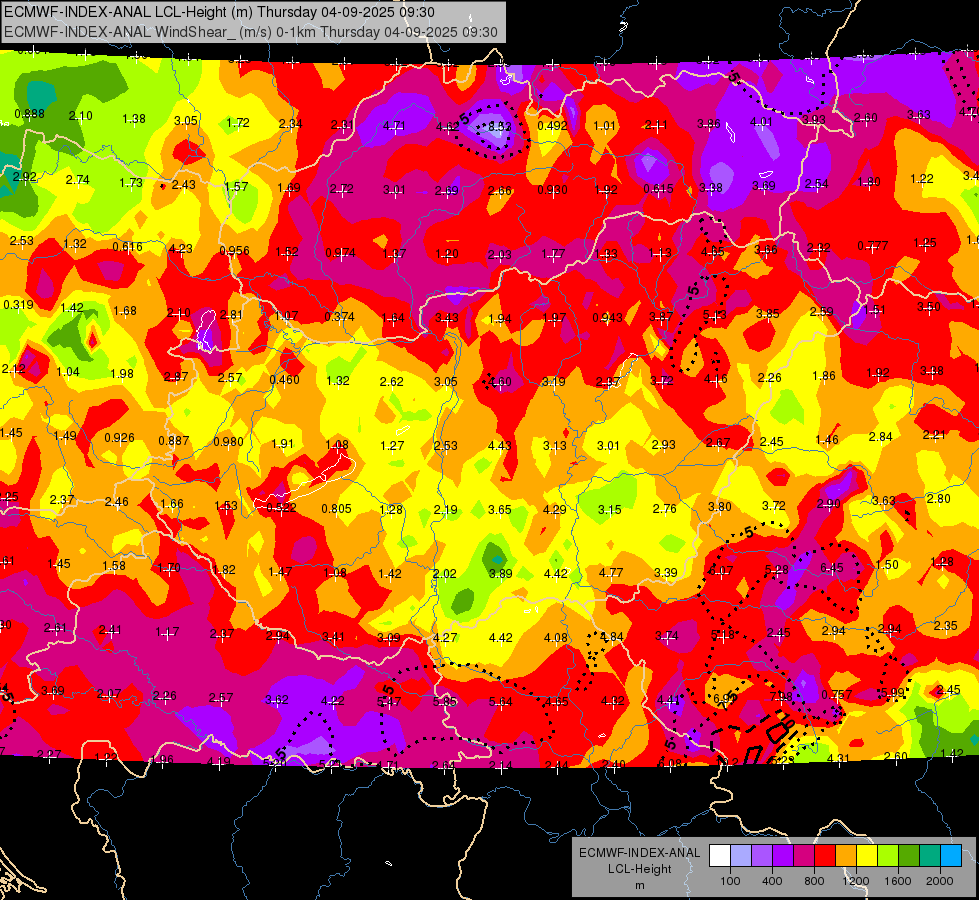Image resolution: width=979 pixels, height=900 pixels.
Task: Pick the magenta-pink legend swatch
Action: [804, 856]
